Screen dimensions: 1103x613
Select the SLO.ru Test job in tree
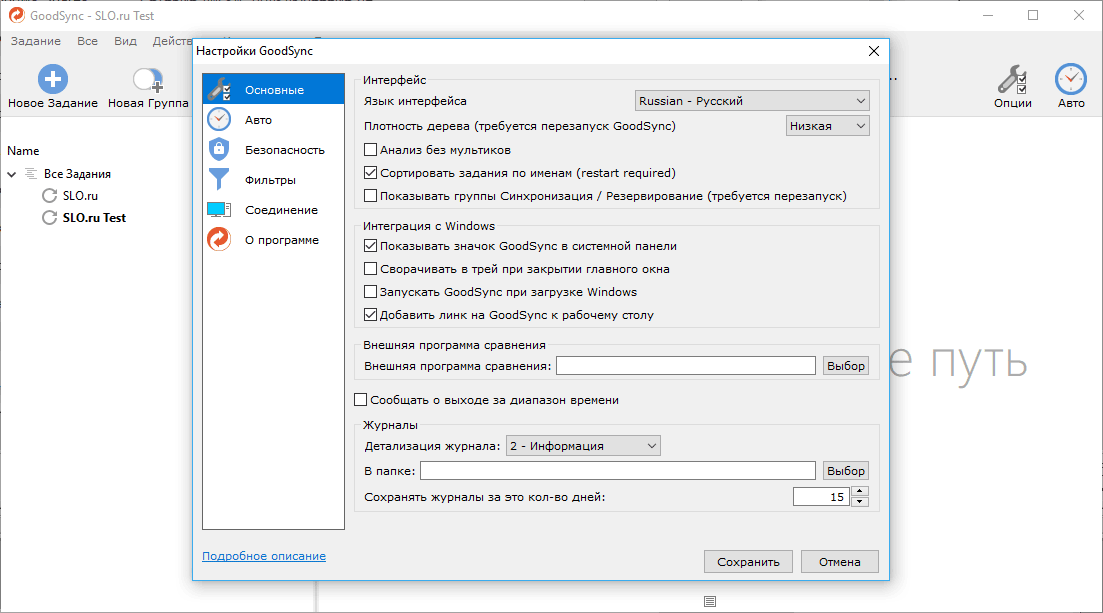[x=94, y=217]
